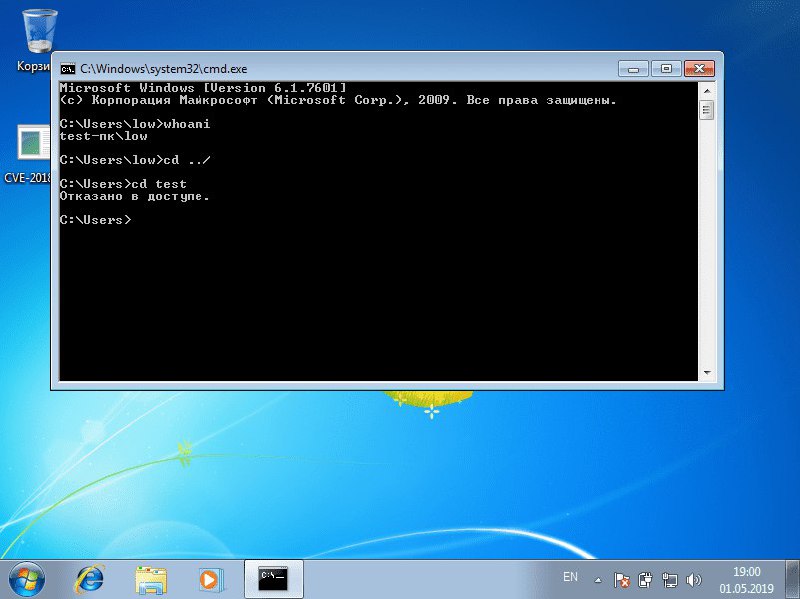Show hidden tray icons arrow
This screenshot has height=599, width=800.
(x=598, y=580)
